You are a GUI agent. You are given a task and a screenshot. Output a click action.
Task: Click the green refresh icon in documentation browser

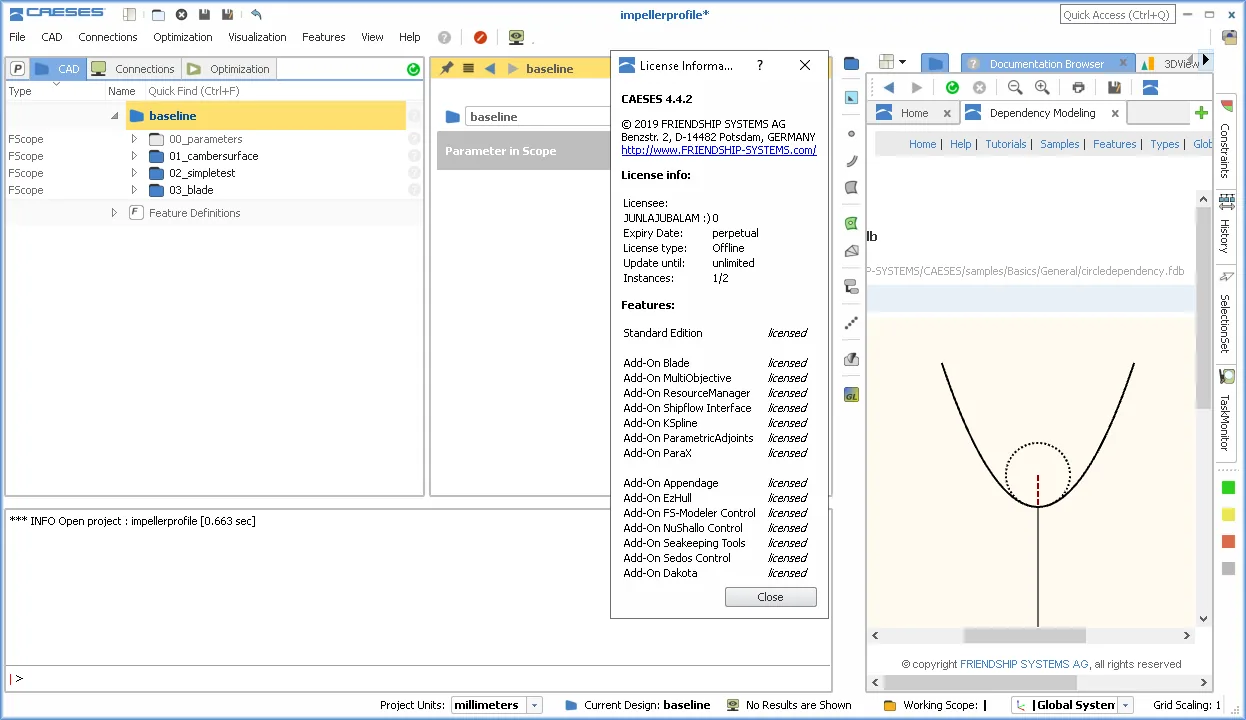tap(952, 87)
